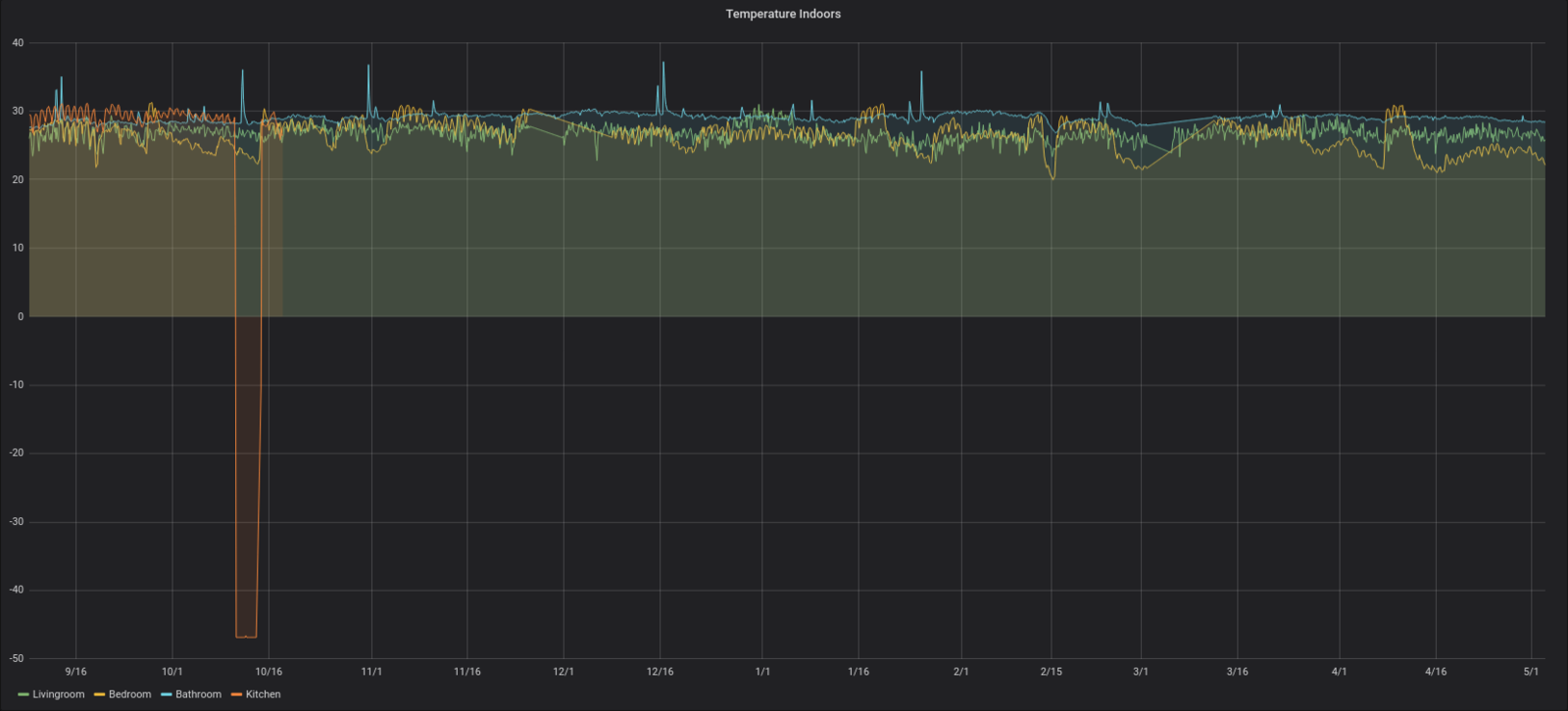Click the 2/15 x-axis date label

[x=1051, y=672]
